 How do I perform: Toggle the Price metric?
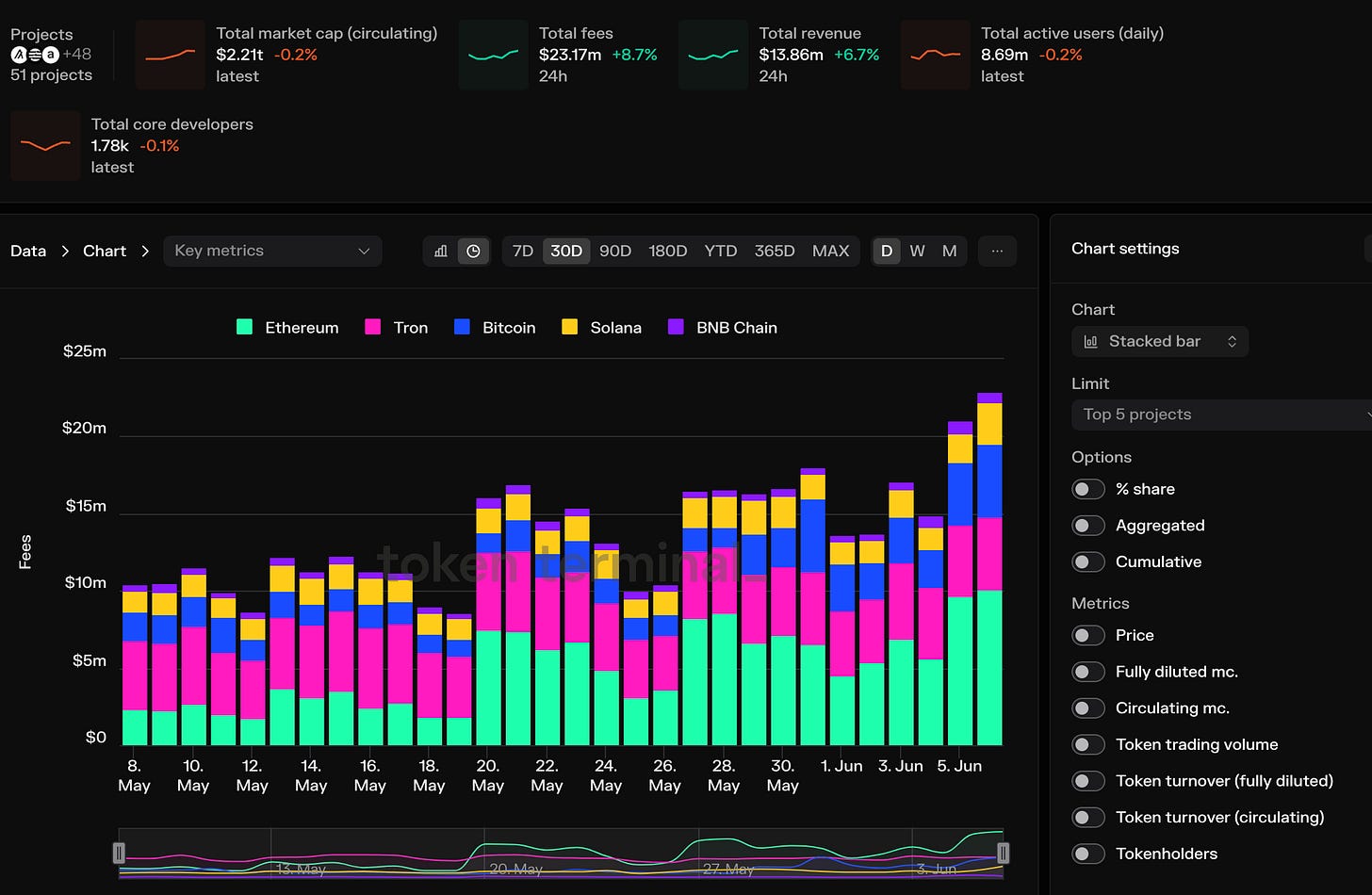1087,635
